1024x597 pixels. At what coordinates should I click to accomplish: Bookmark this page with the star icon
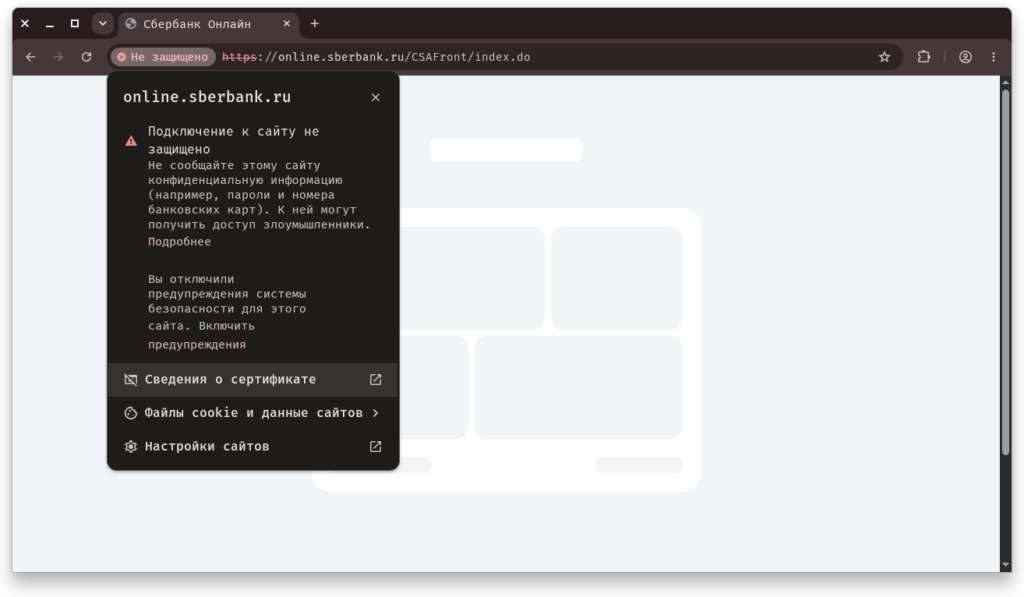tap(884, 57)
